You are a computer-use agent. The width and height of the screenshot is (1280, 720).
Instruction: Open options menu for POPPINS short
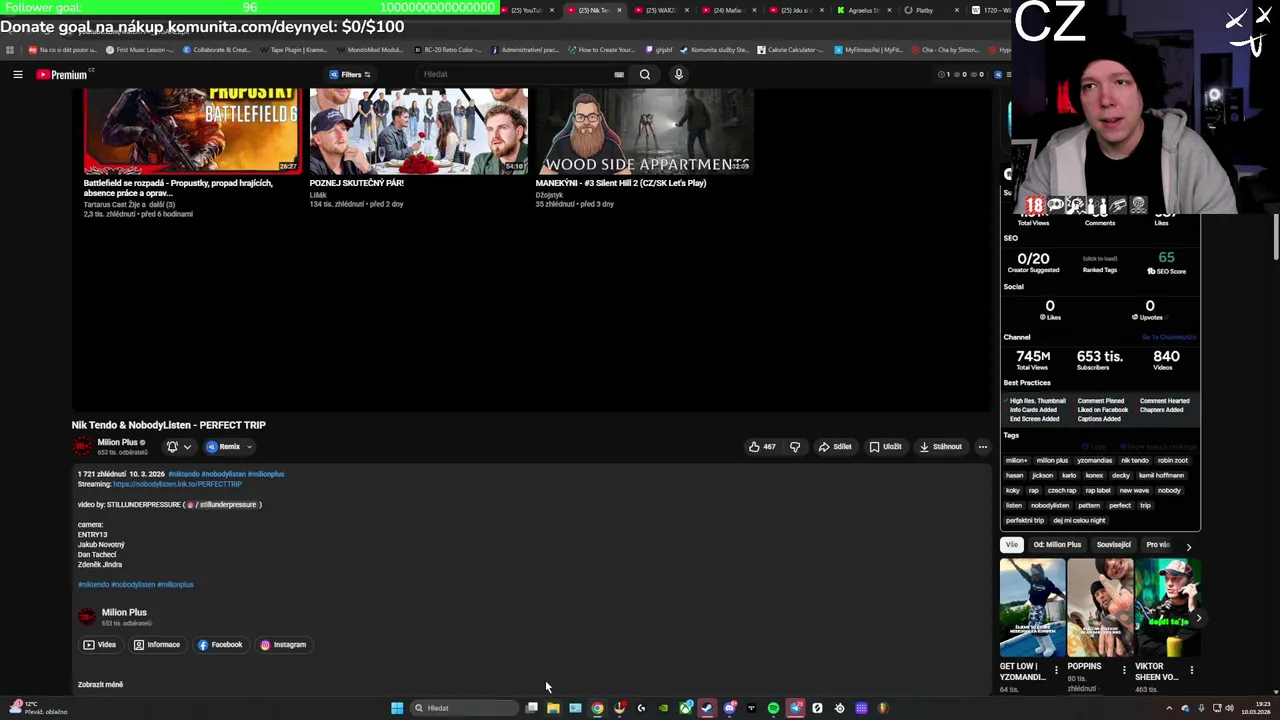coord(1124,670)
